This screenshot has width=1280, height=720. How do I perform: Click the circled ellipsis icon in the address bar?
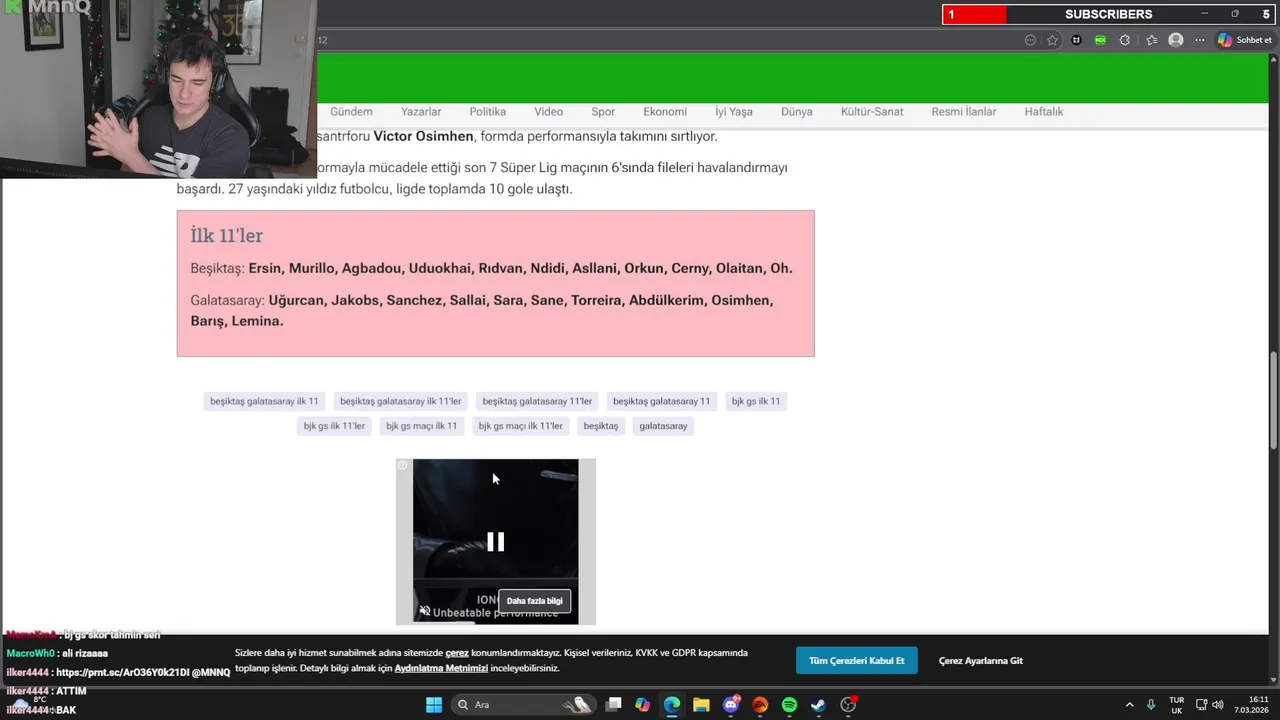pos(1030,40)
